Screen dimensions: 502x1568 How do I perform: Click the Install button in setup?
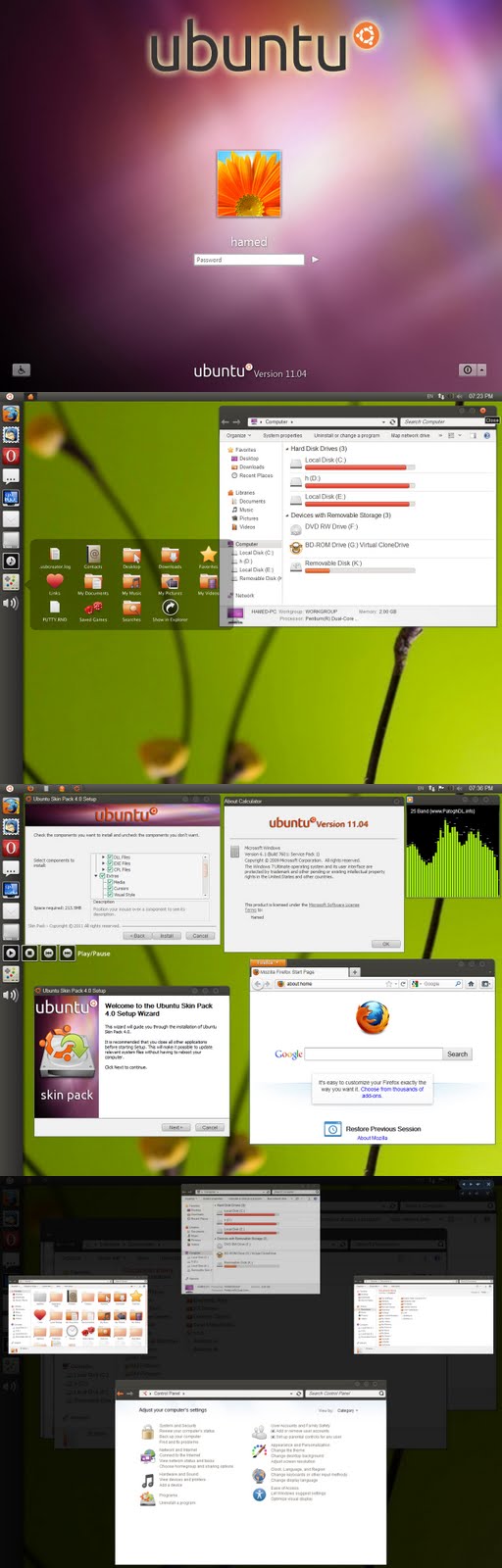(x=167, y=936)
